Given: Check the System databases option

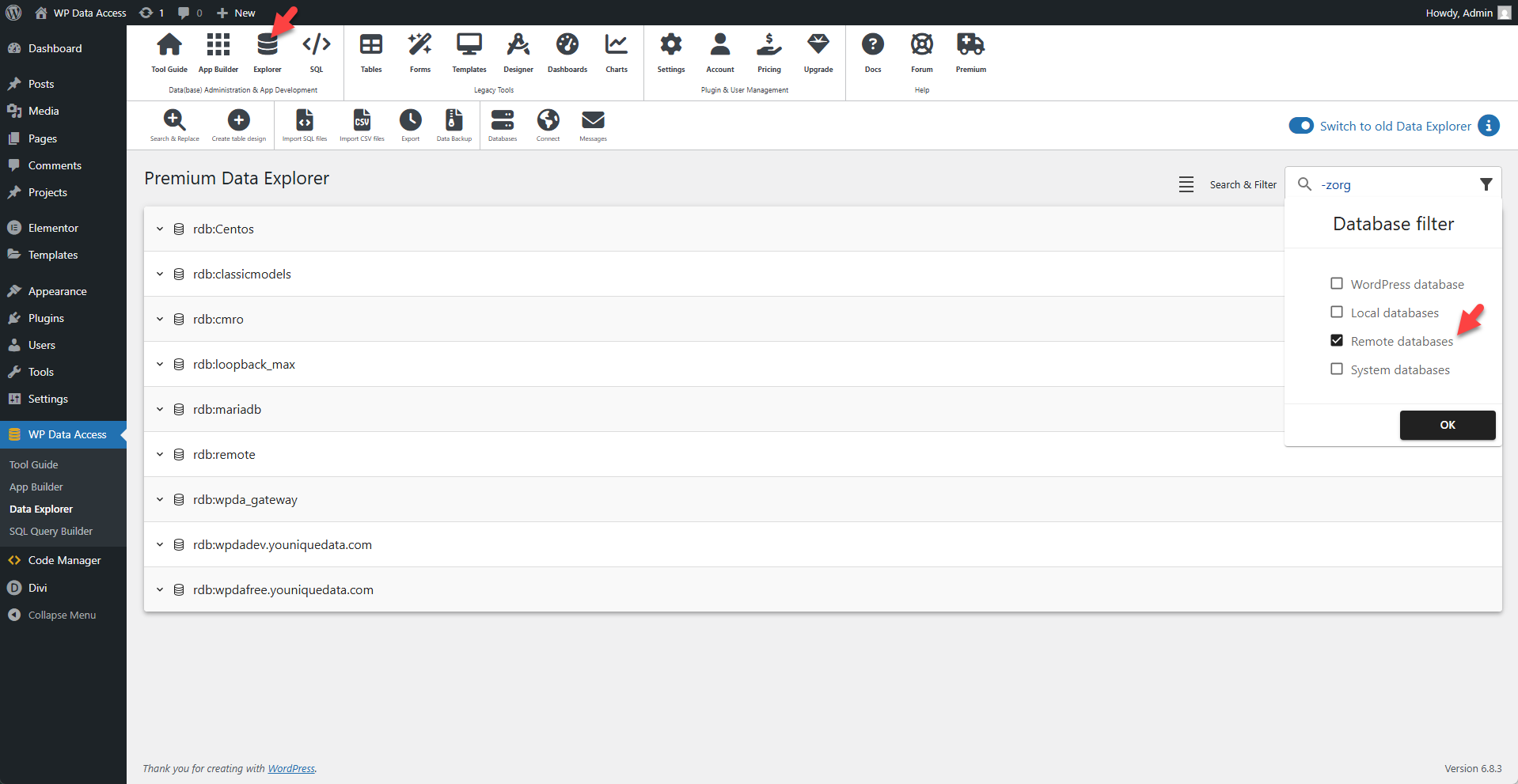Looking at the screenshot, I should pyautogui.click(x=1337, y=369).
